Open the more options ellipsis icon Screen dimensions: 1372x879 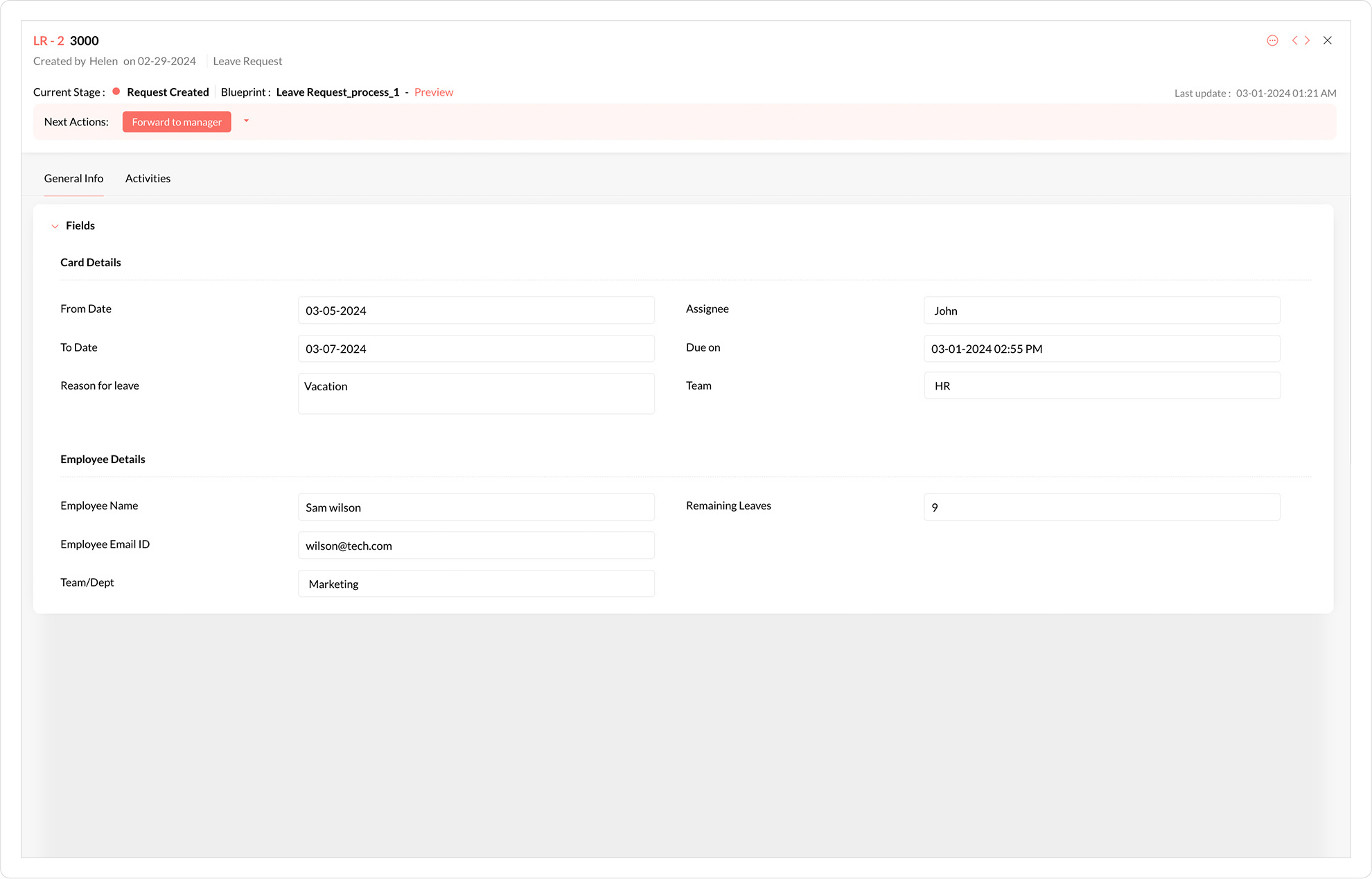pyautogui.click(x=1272, y=40)
